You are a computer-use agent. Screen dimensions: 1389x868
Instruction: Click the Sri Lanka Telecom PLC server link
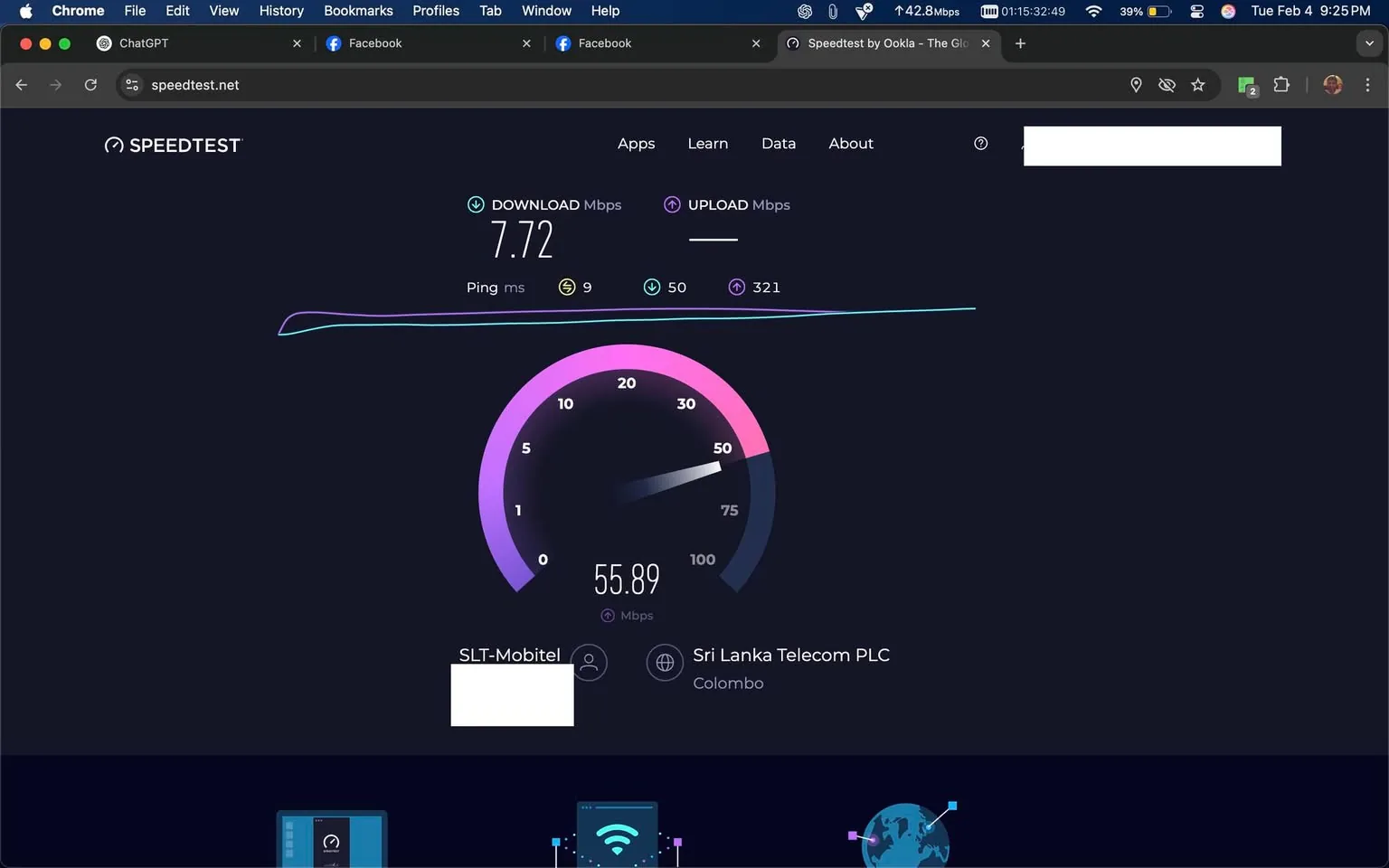pos(790,656)
